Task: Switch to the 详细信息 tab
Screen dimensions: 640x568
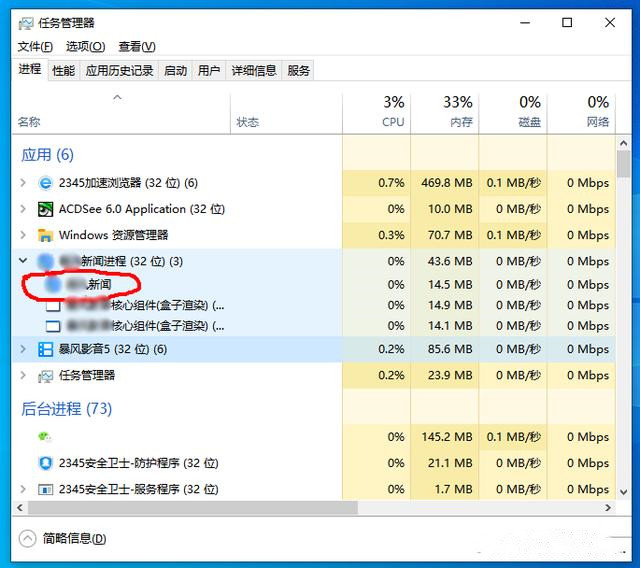Action: (254, 71)
